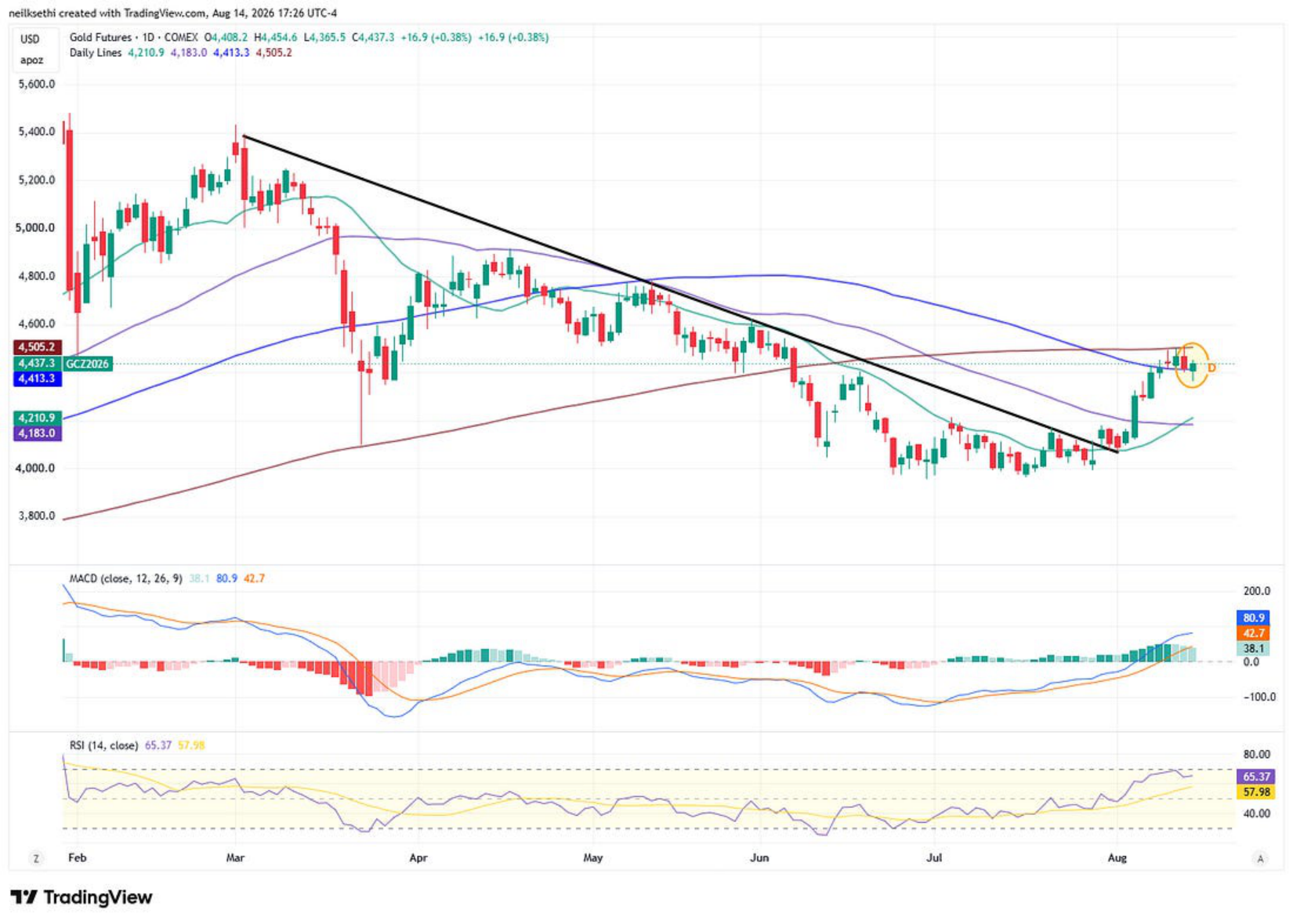Click the A auto-scale button at bottom right
Screen dimensions: 1293x924
click(1260, 858)
